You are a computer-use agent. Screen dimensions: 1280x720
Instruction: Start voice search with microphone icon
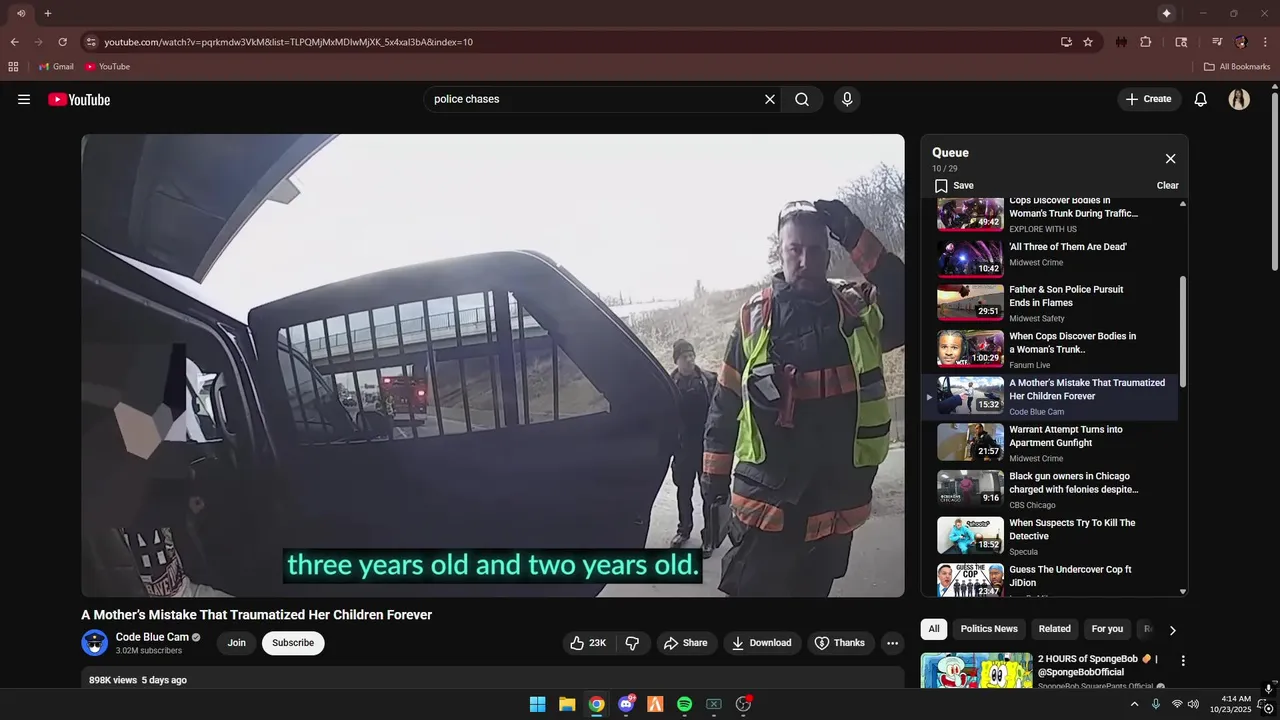click(847, 99)
